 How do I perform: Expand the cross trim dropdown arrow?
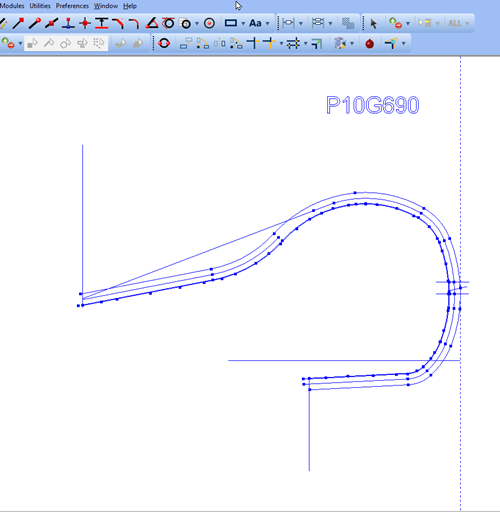point(281,43)
